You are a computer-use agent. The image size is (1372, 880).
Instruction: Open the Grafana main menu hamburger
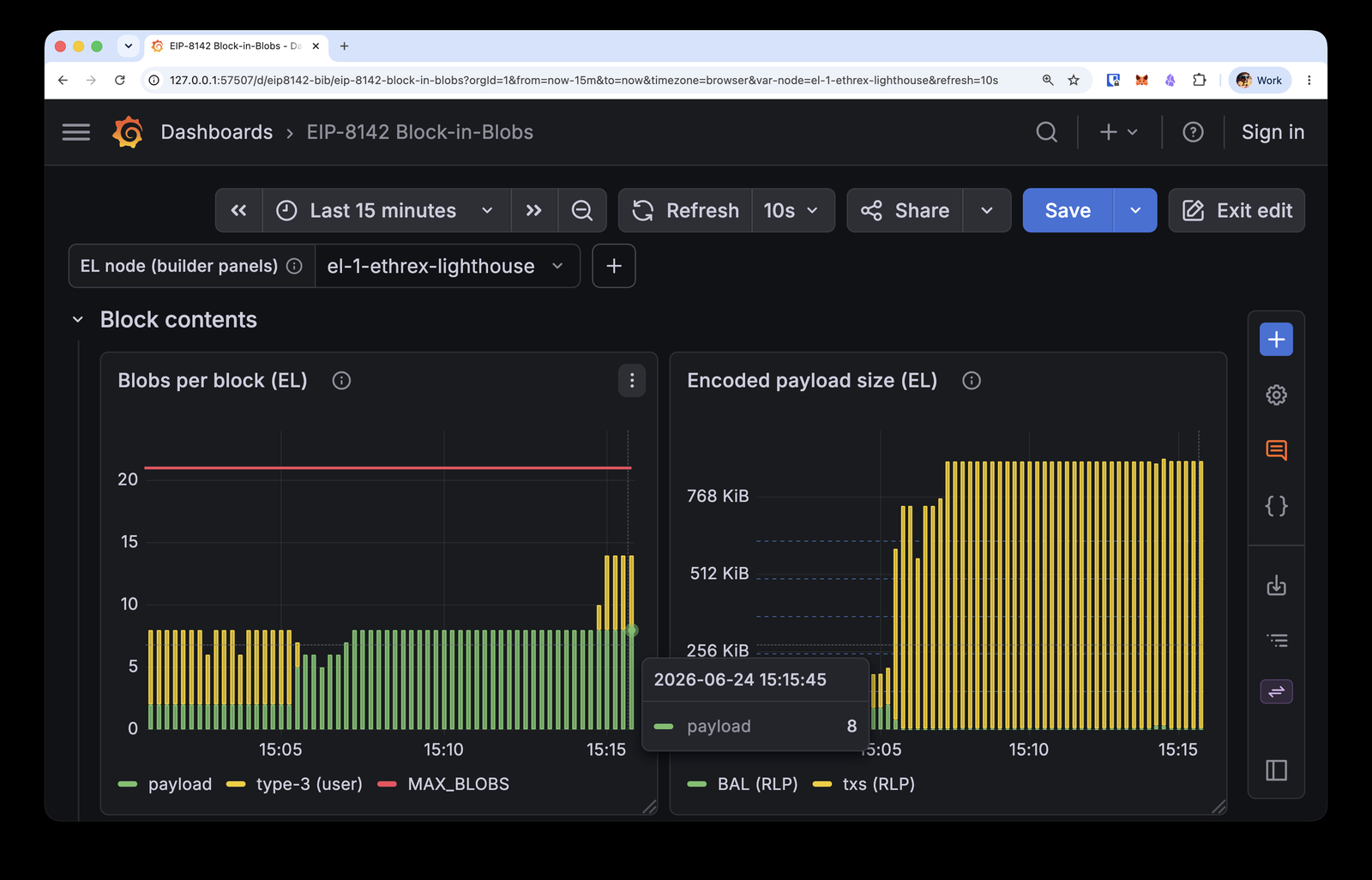[x=76, y=132]
